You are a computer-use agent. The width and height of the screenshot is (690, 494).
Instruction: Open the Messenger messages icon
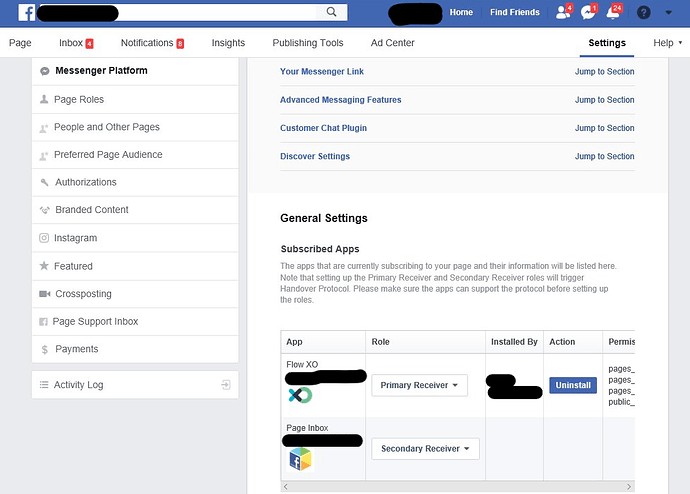(588, 12)
